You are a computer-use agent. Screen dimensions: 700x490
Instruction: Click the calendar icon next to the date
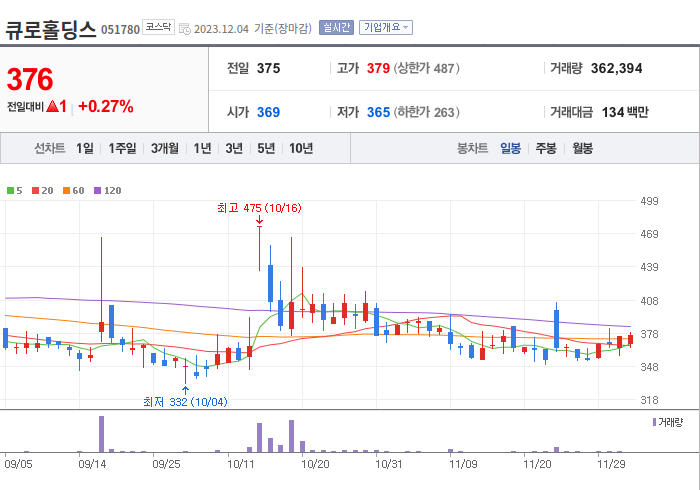pyautogui.click(x=185, y=29)
